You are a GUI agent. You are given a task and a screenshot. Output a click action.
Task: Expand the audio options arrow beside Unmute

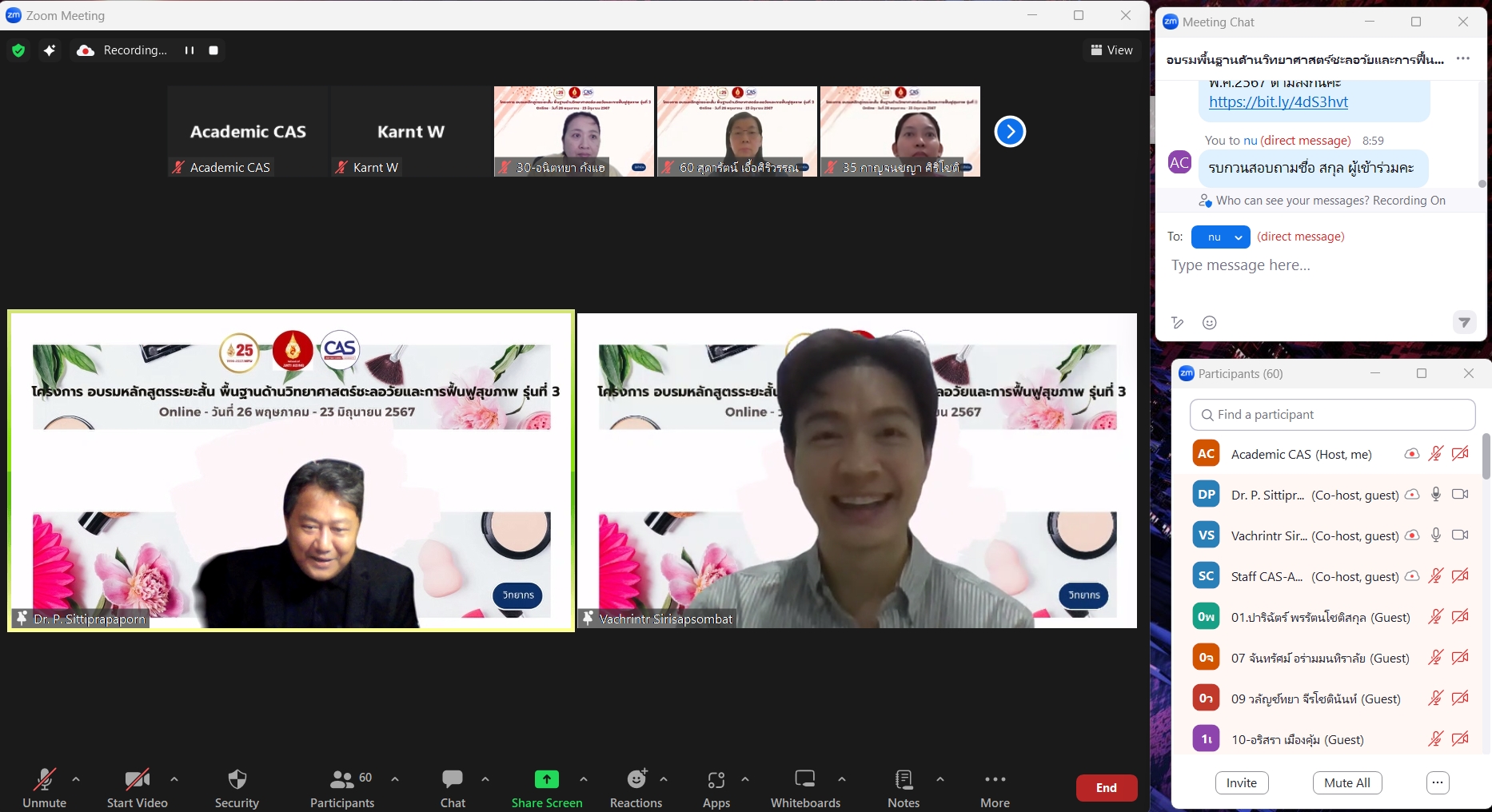pos(76,778)
